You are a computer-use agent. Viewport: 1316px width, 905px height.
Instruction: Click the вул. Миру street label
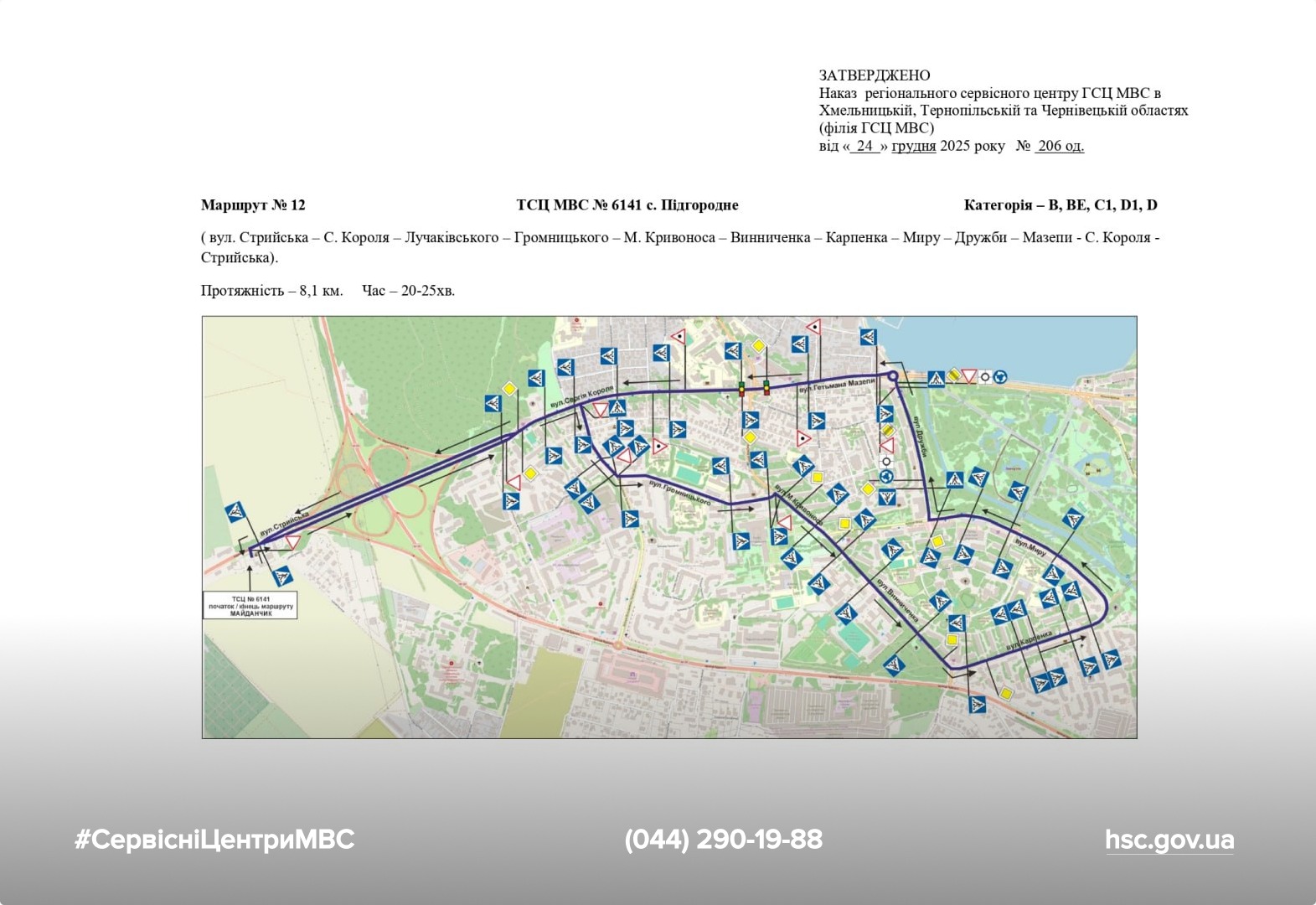pyautogui.click(x=1030, y=548)
